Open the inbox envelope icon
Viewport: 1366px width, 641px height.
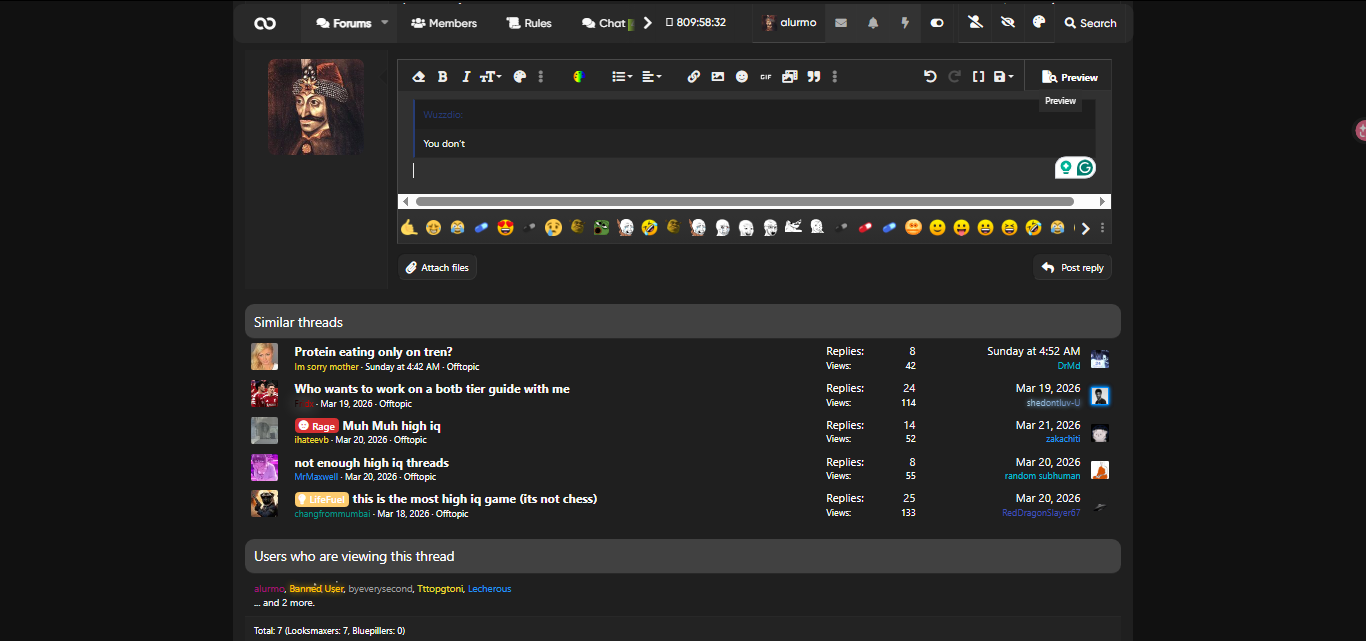click(x=841, y=23)
